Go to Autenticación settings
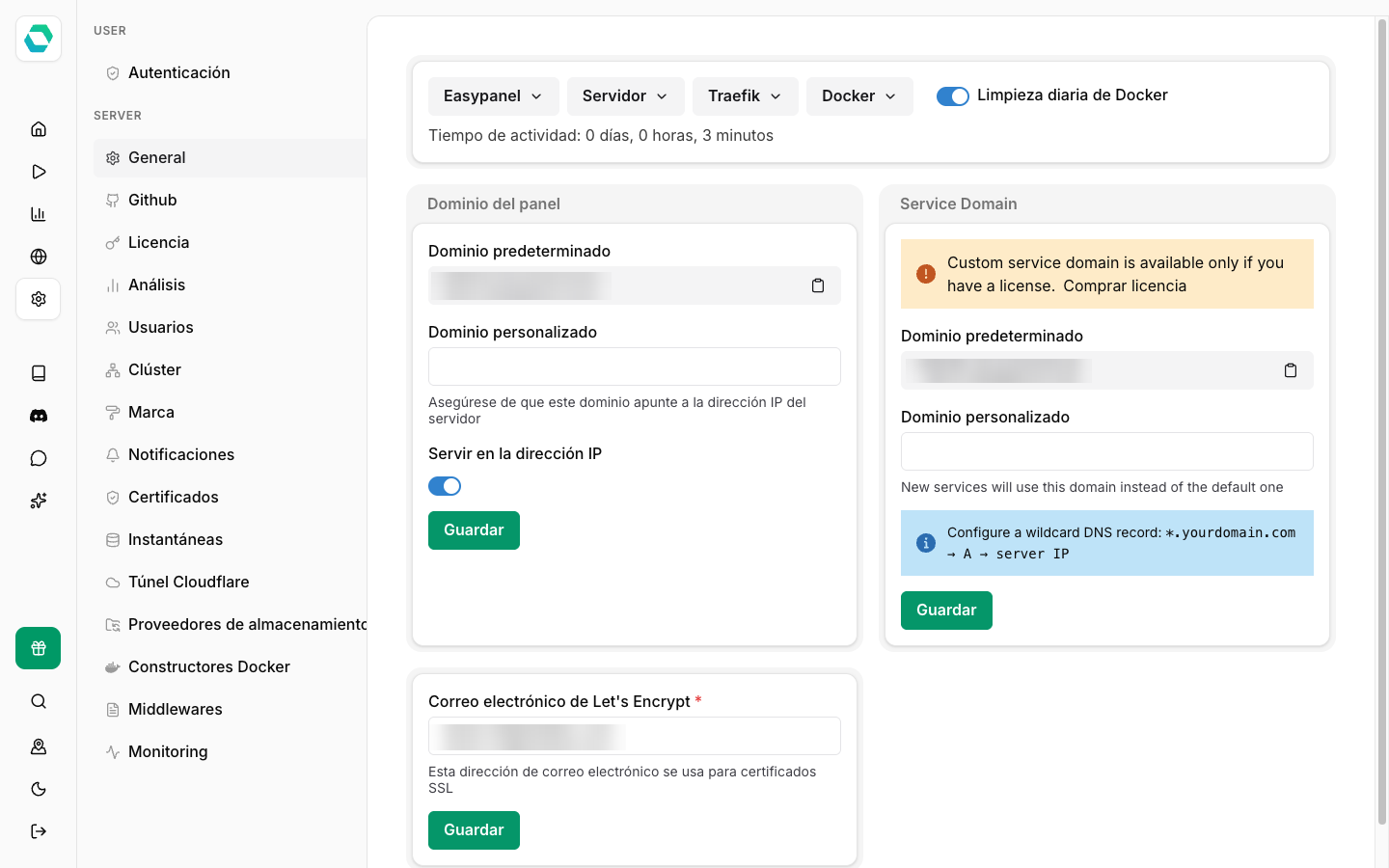Image resolution: width=1389 pixels, height=868 pixels. pyautogui.click(x=230, y=73)
